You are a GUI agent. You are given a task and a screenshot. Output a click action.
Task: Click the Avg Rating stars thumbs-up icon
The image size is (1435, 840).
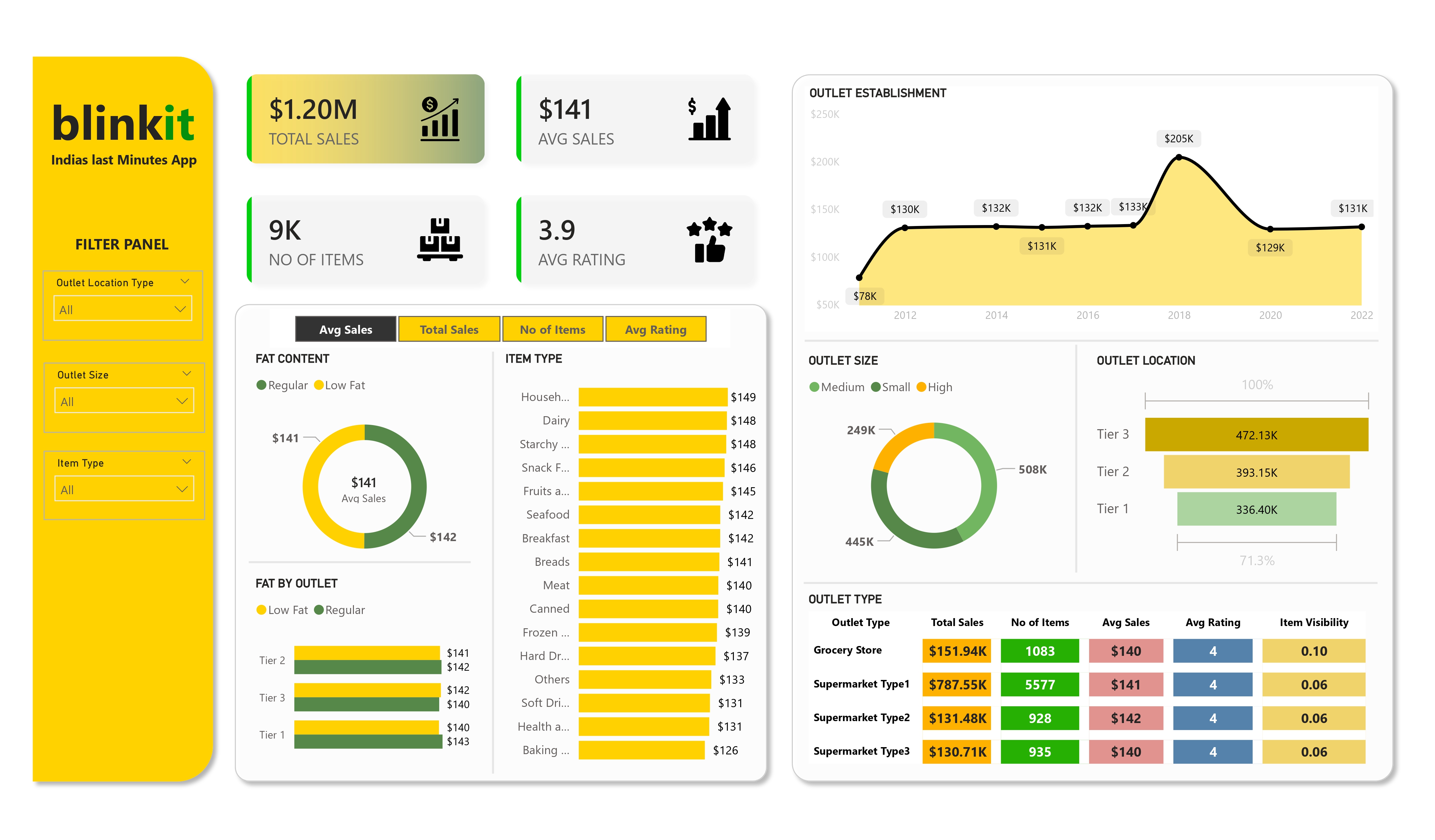point(709,240)
